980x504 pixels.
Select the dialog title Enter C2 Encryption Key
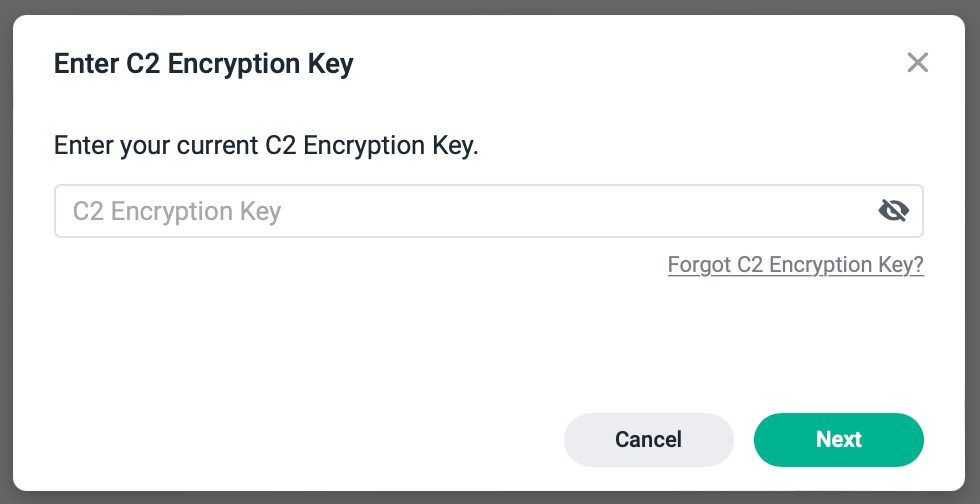tap(204, 64)
